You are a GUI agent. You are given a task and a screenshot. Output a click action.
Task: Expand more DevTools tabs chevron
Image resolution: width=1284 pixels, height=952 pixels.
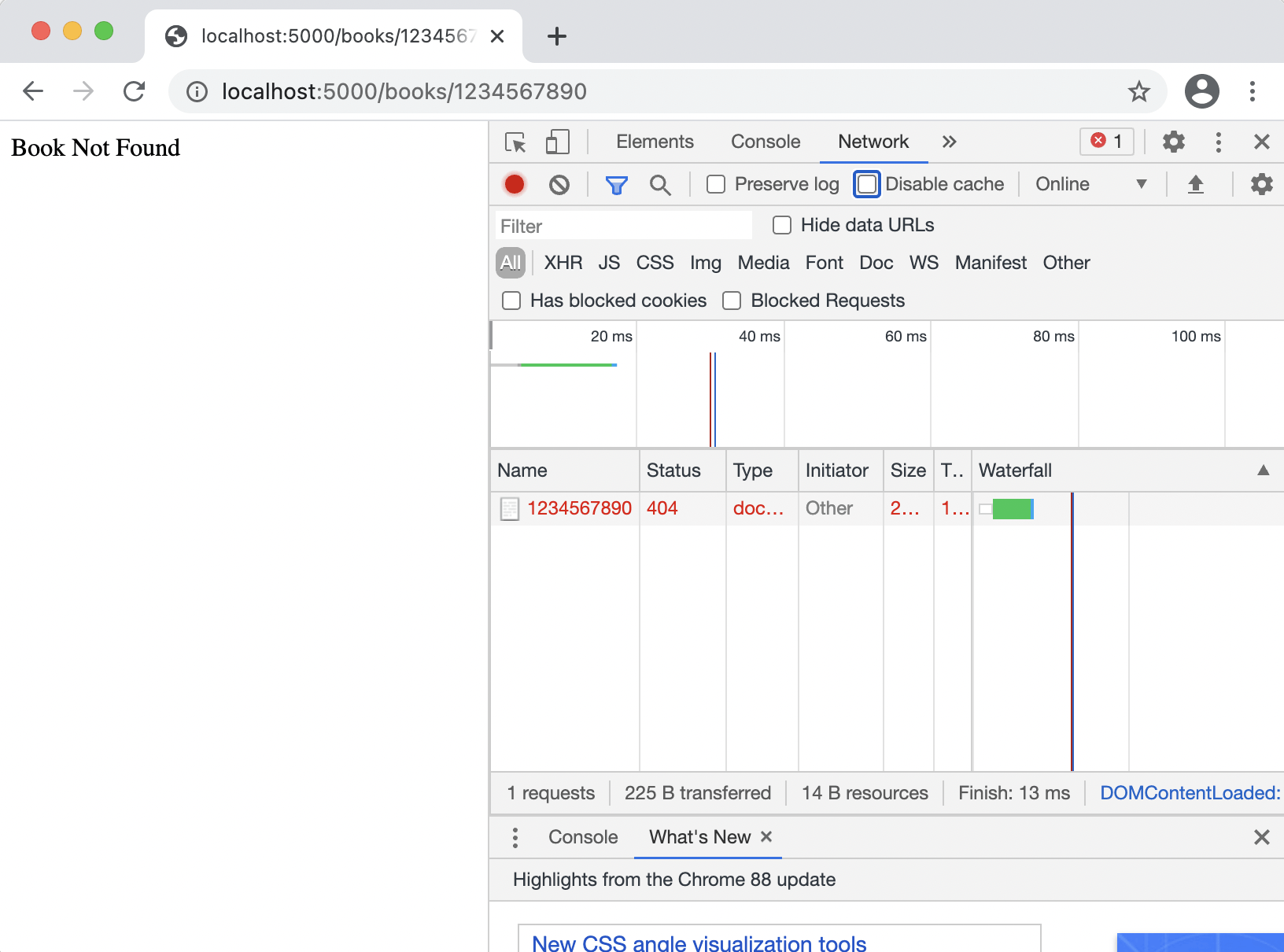coord(949,142)
